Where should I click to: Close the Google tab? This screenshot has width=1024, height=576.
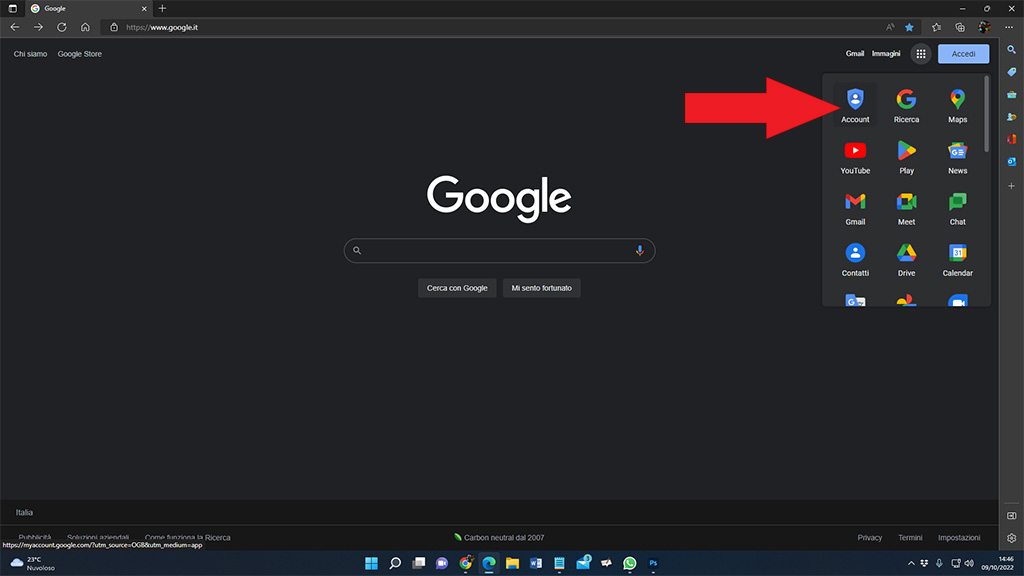pos(144,8)
